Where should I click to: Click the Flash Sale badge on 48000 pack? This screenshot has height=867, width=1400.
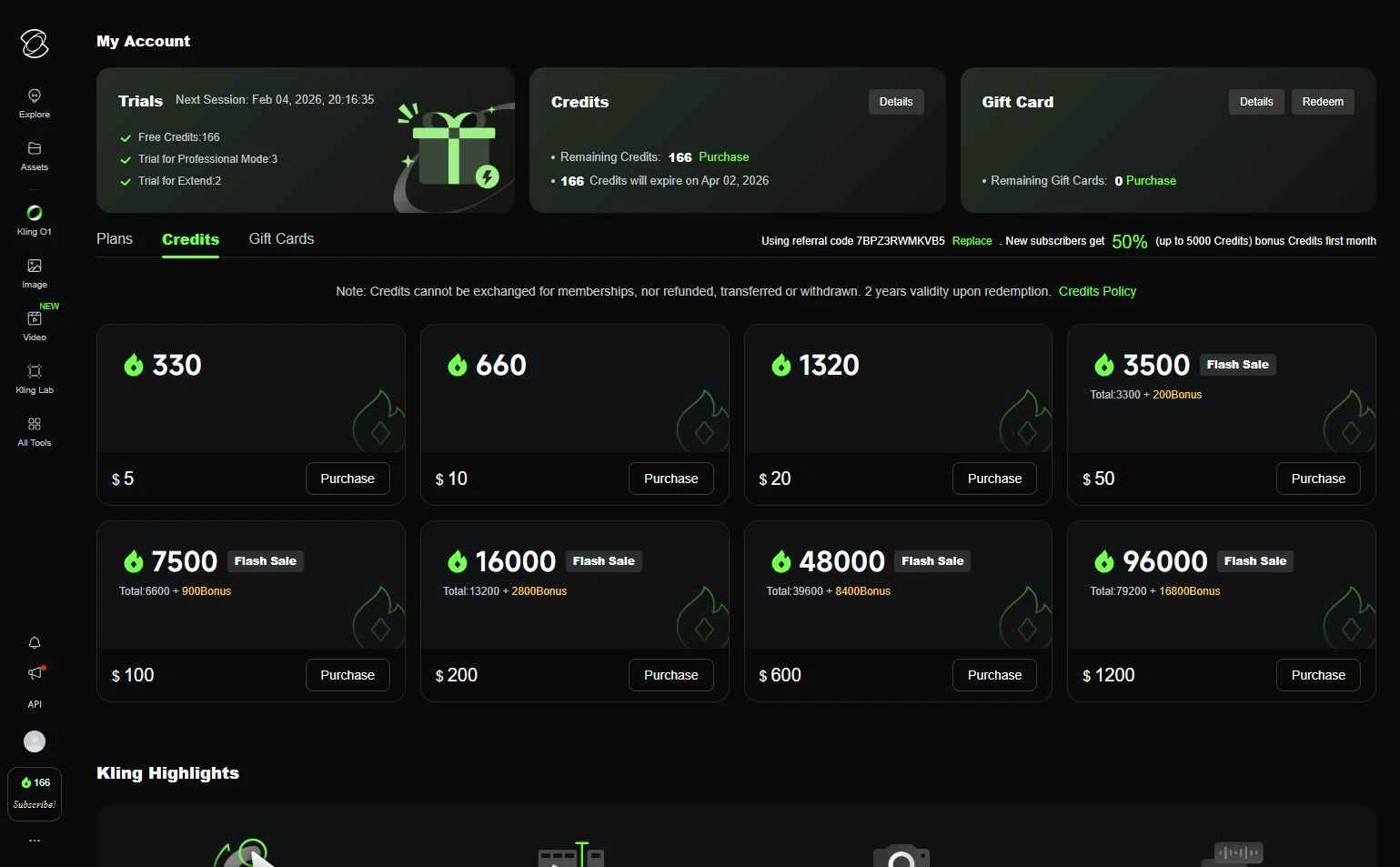pyautogui.click(x=932, y=561)
